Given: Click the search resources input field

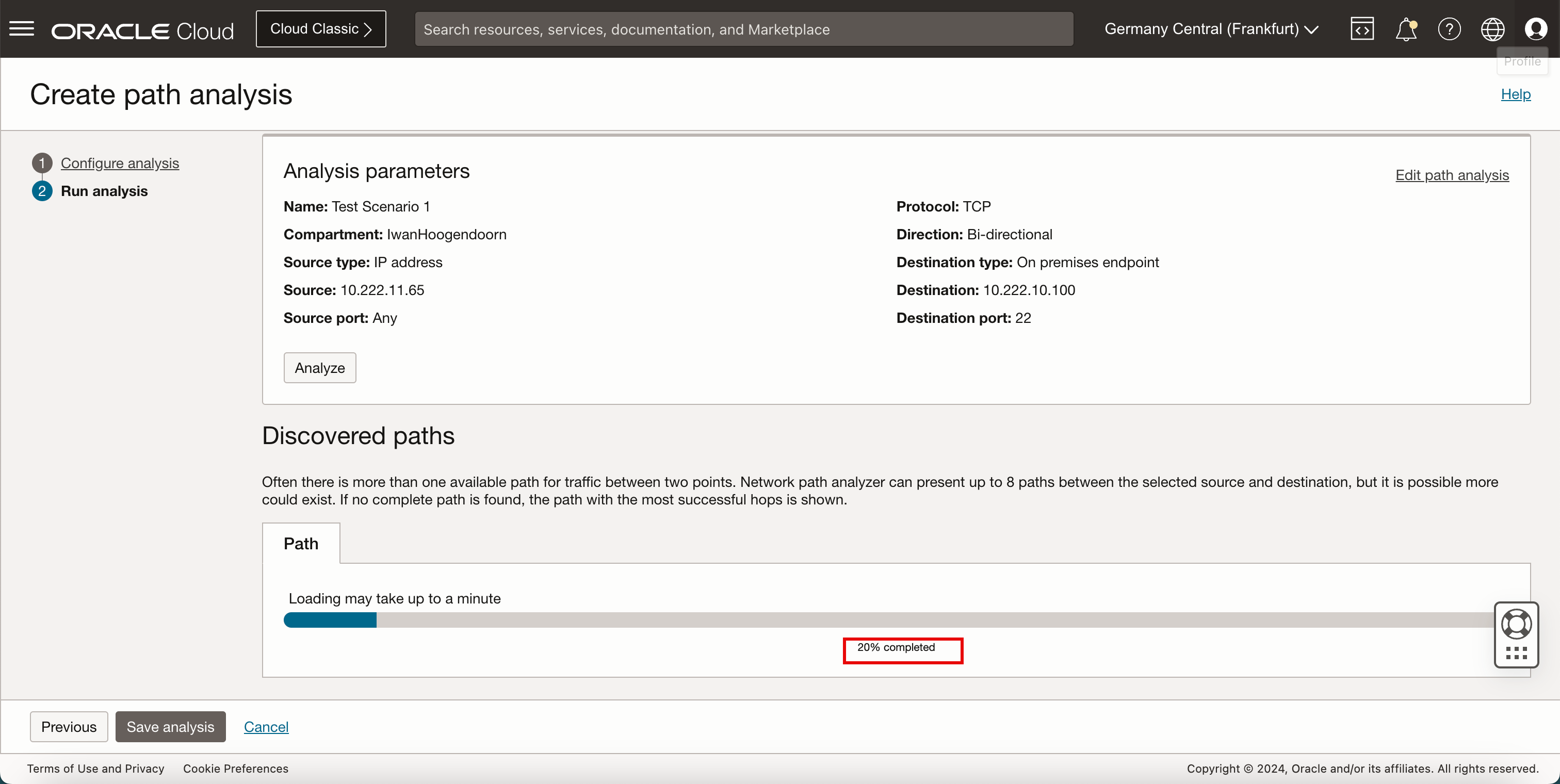Looking at the screenshot, I should click(x=744, y=29).
